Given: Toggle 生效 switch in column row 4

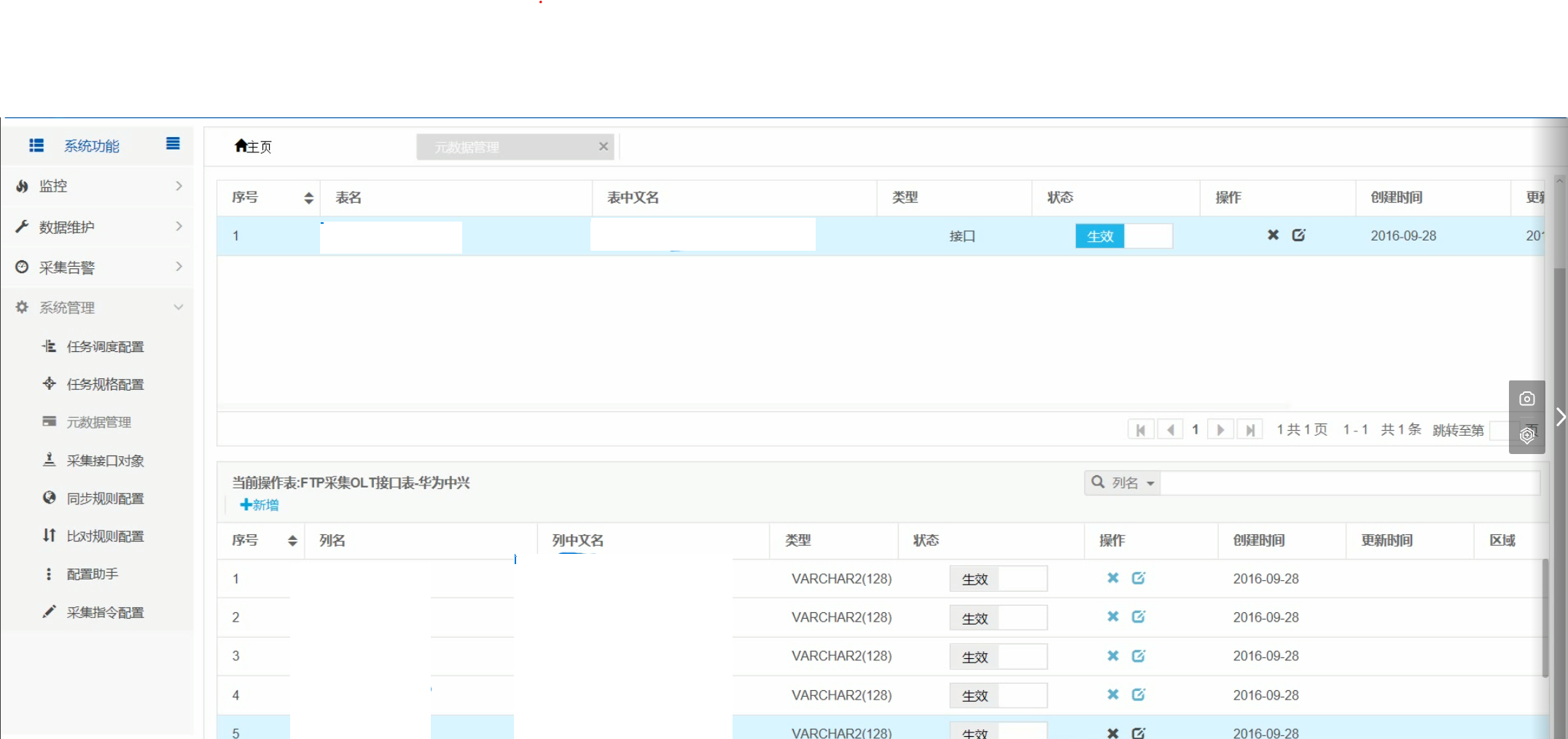Looking at the screenshot, I should pyautogui.click(x=999, y=695).
